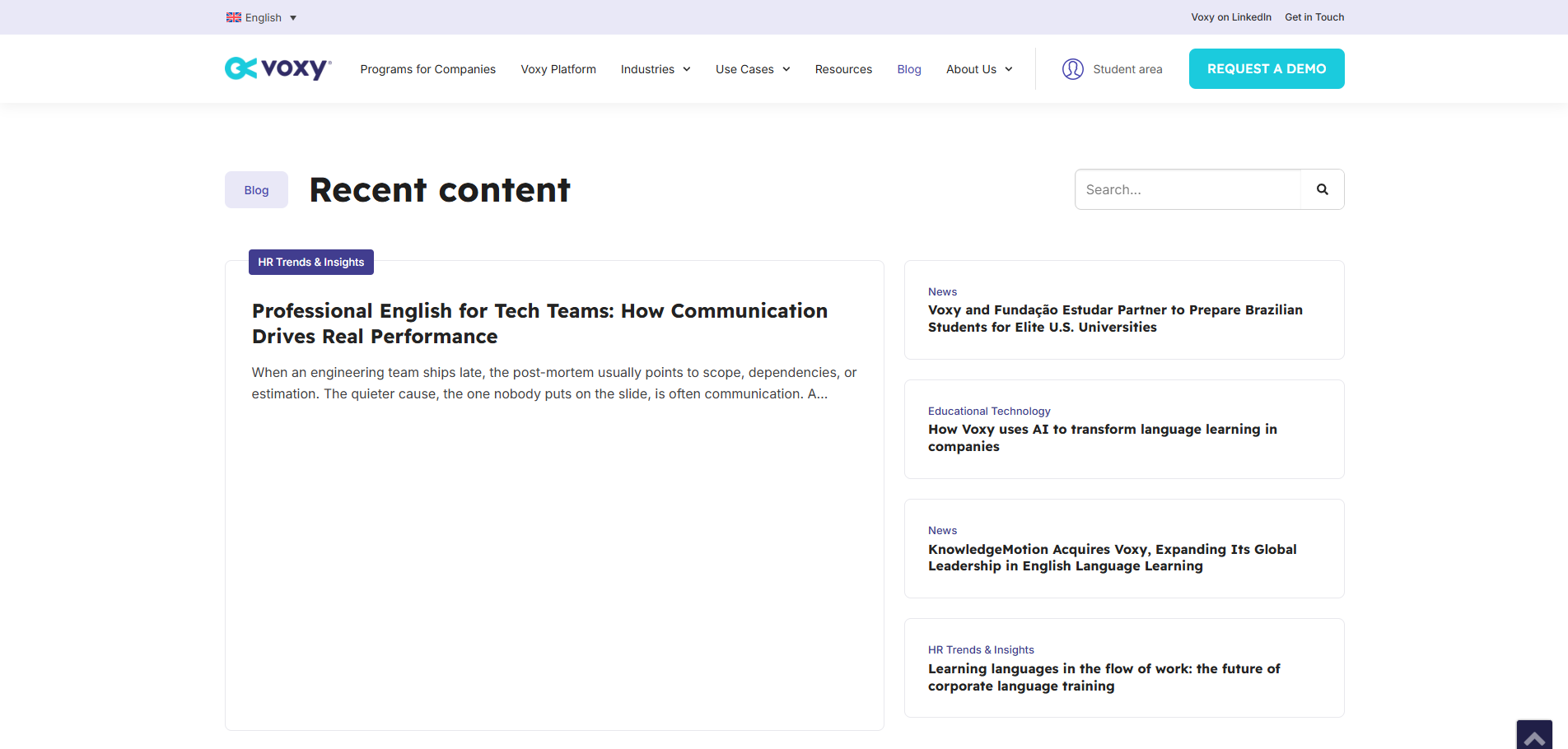
Task: Expand the Use Cases dropdown menu
Action: click(753, 69)
